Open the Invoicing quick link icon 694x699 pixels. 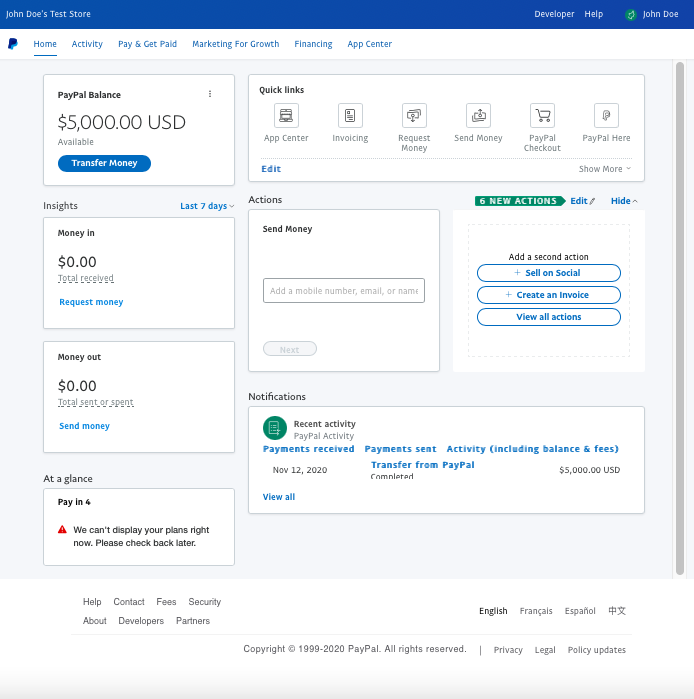pyautogui.click(x=350, y=115)
